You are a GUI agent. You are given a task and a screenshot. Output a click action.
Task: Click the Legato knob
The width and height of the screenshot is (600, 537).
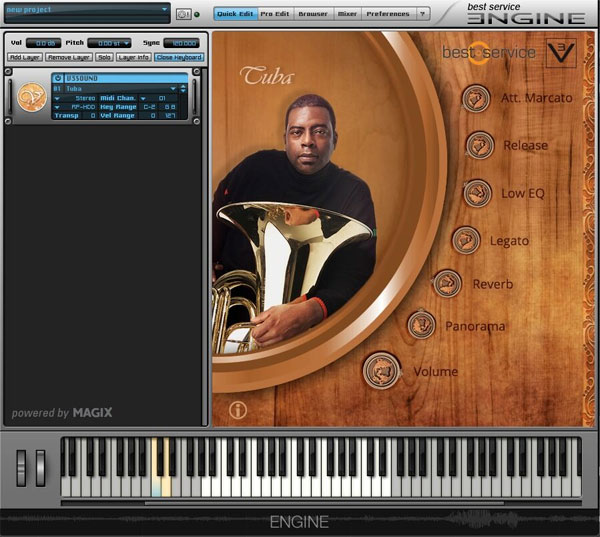(x=466, y=240)
